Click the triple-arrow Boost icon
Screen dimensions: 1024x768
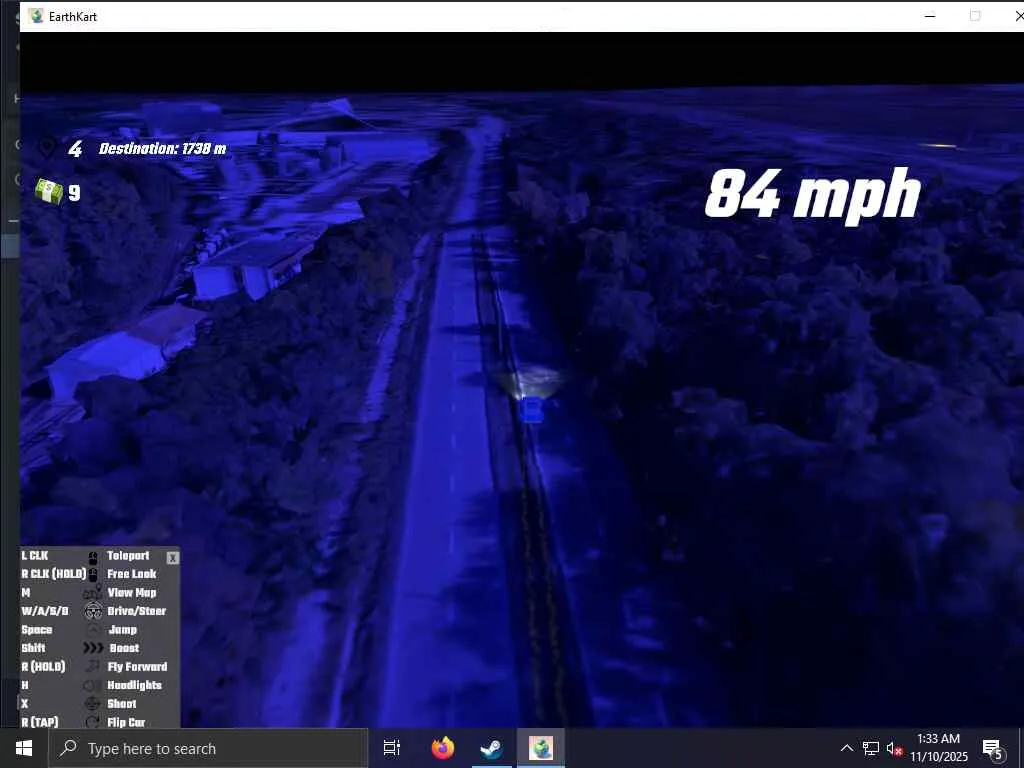click(x=93, y=648)
